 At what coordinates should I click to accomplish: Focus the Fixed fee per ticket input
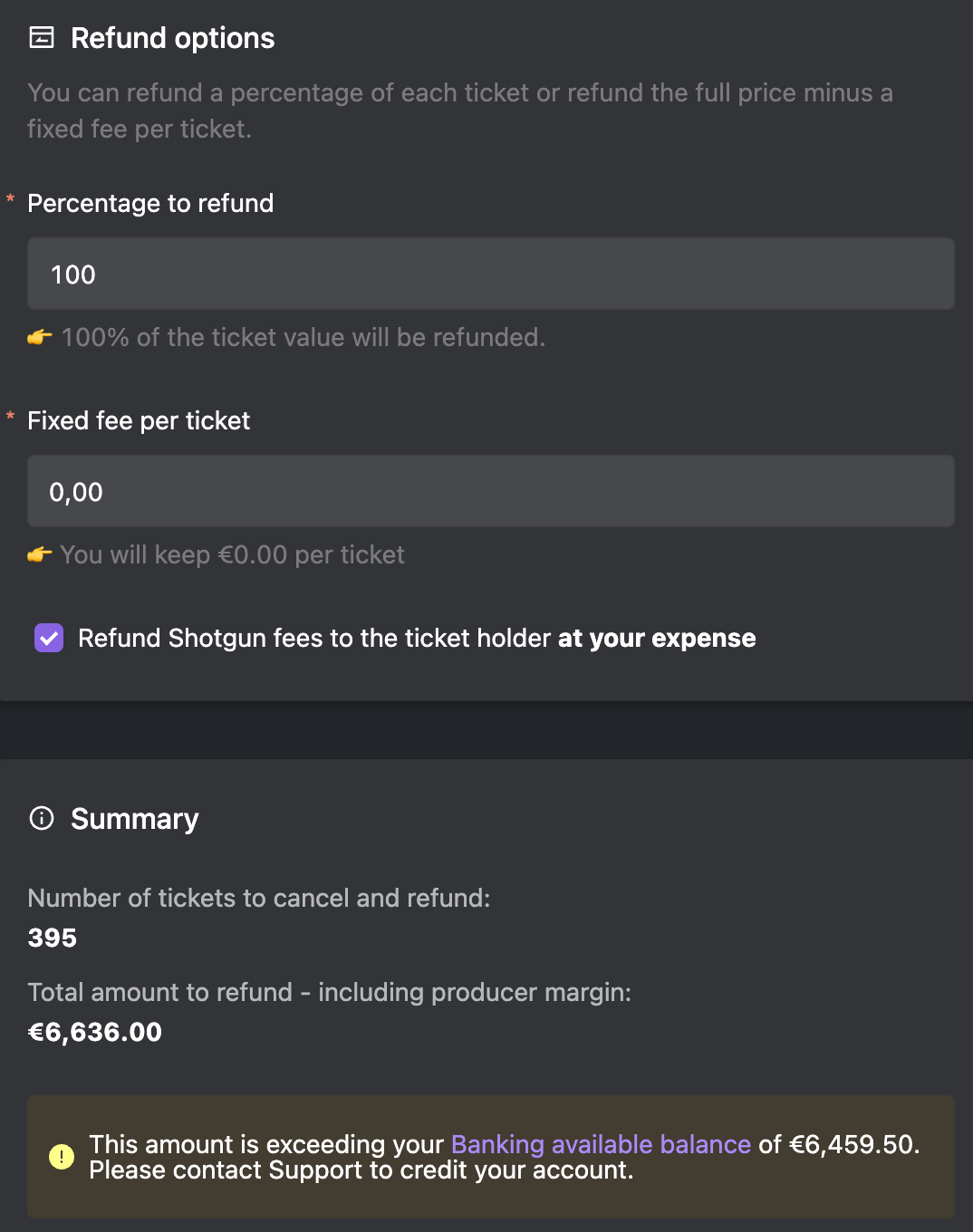(x=491, y=491)
